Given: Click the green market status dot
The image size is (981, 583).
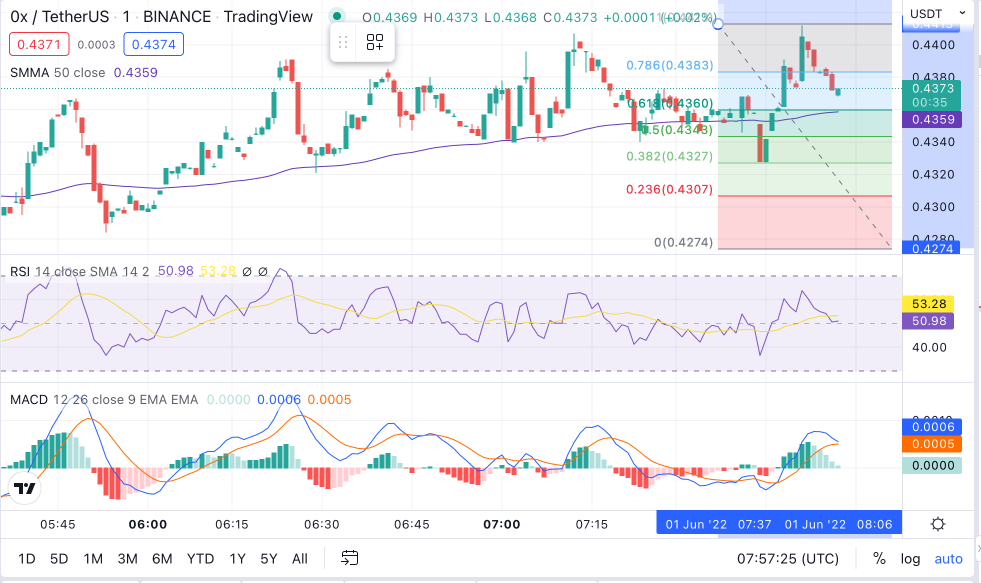Looking at the screenshot, I should tap(337, 16).
